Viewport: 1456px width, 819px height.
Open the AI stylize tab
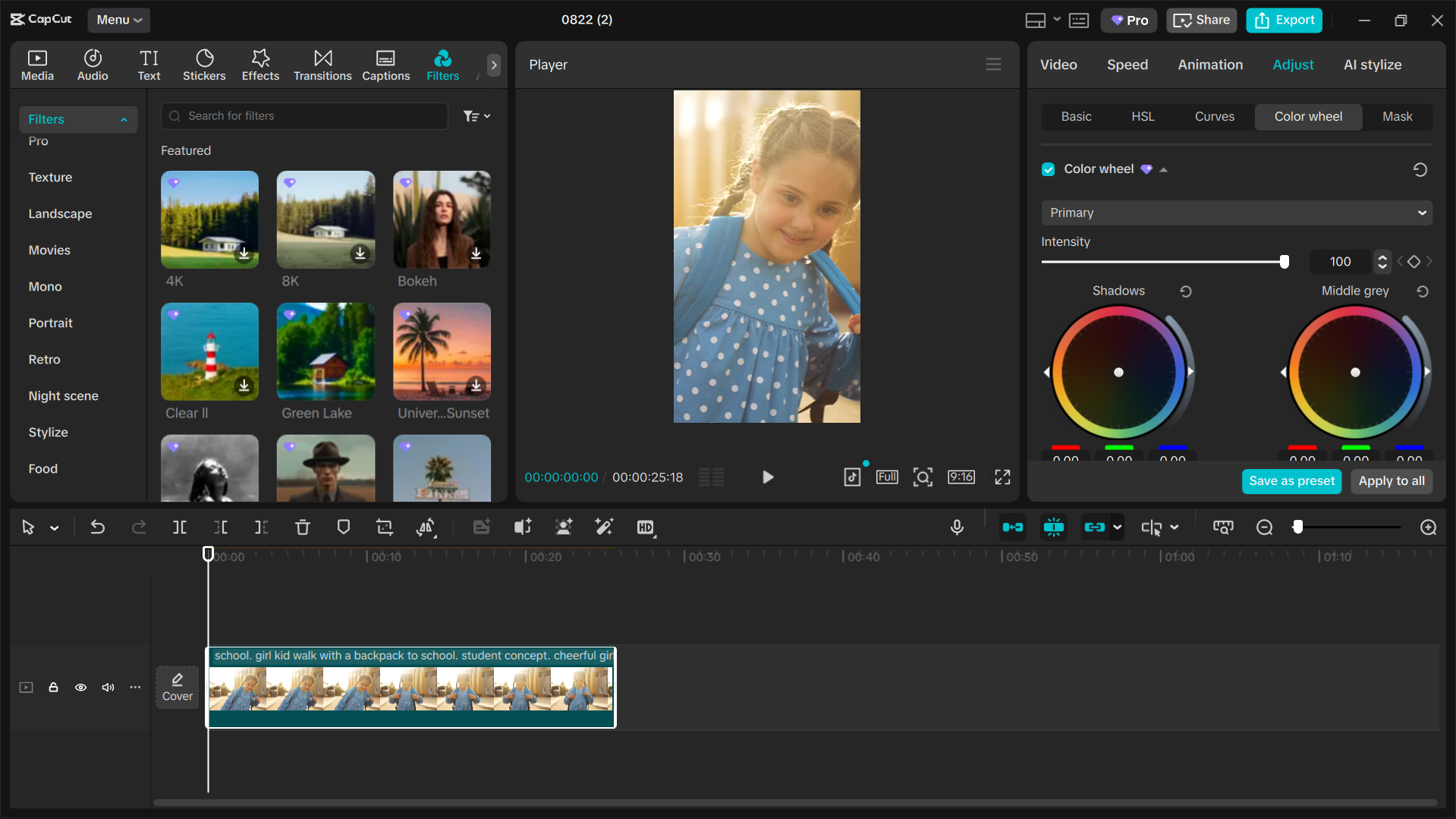tap(1373, 65)
